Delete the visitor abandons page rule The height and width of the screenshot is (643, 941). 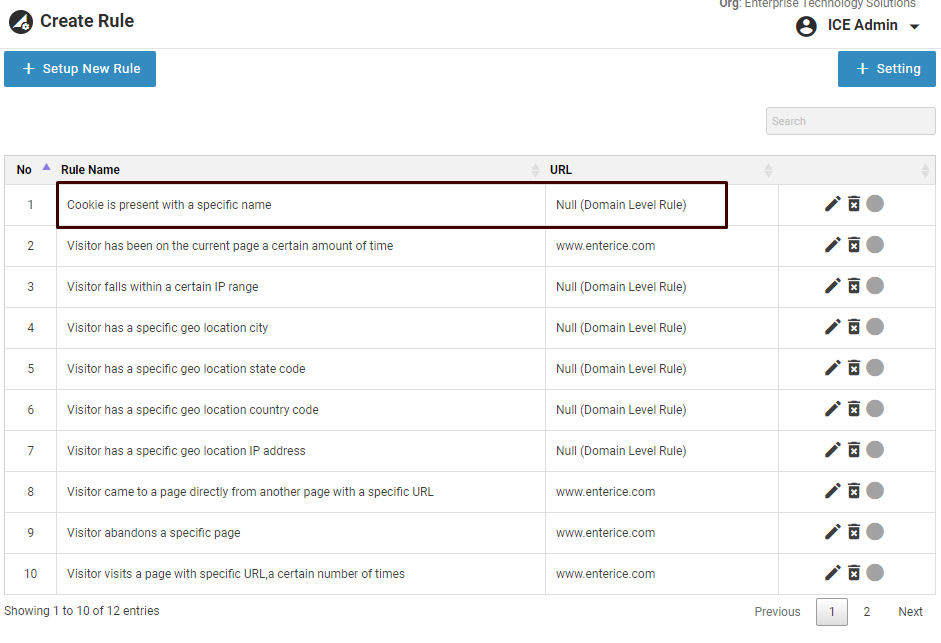pos(854,532)
